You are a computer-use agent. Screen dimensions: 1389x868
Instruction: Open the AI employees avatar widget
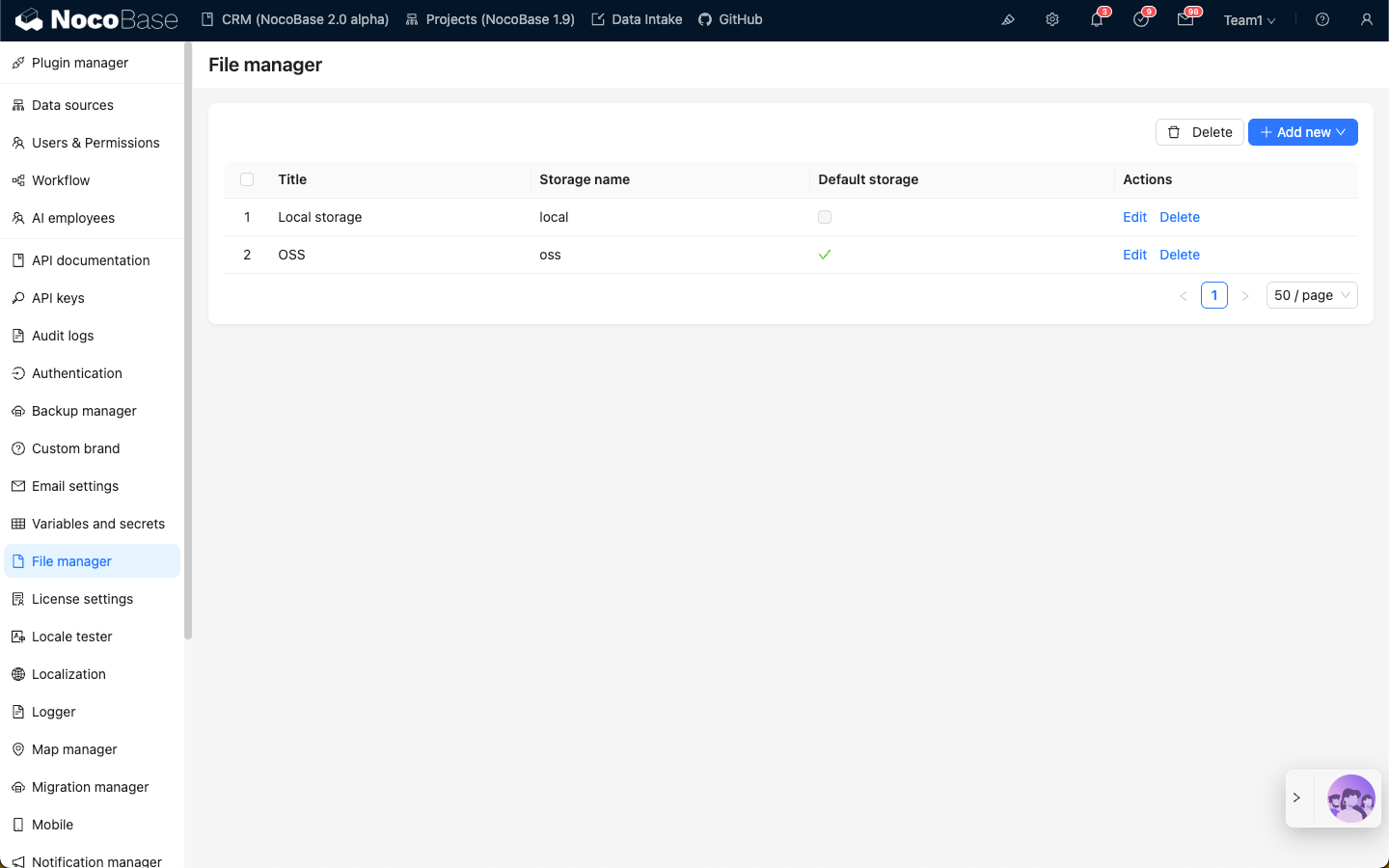(1350, 799)
